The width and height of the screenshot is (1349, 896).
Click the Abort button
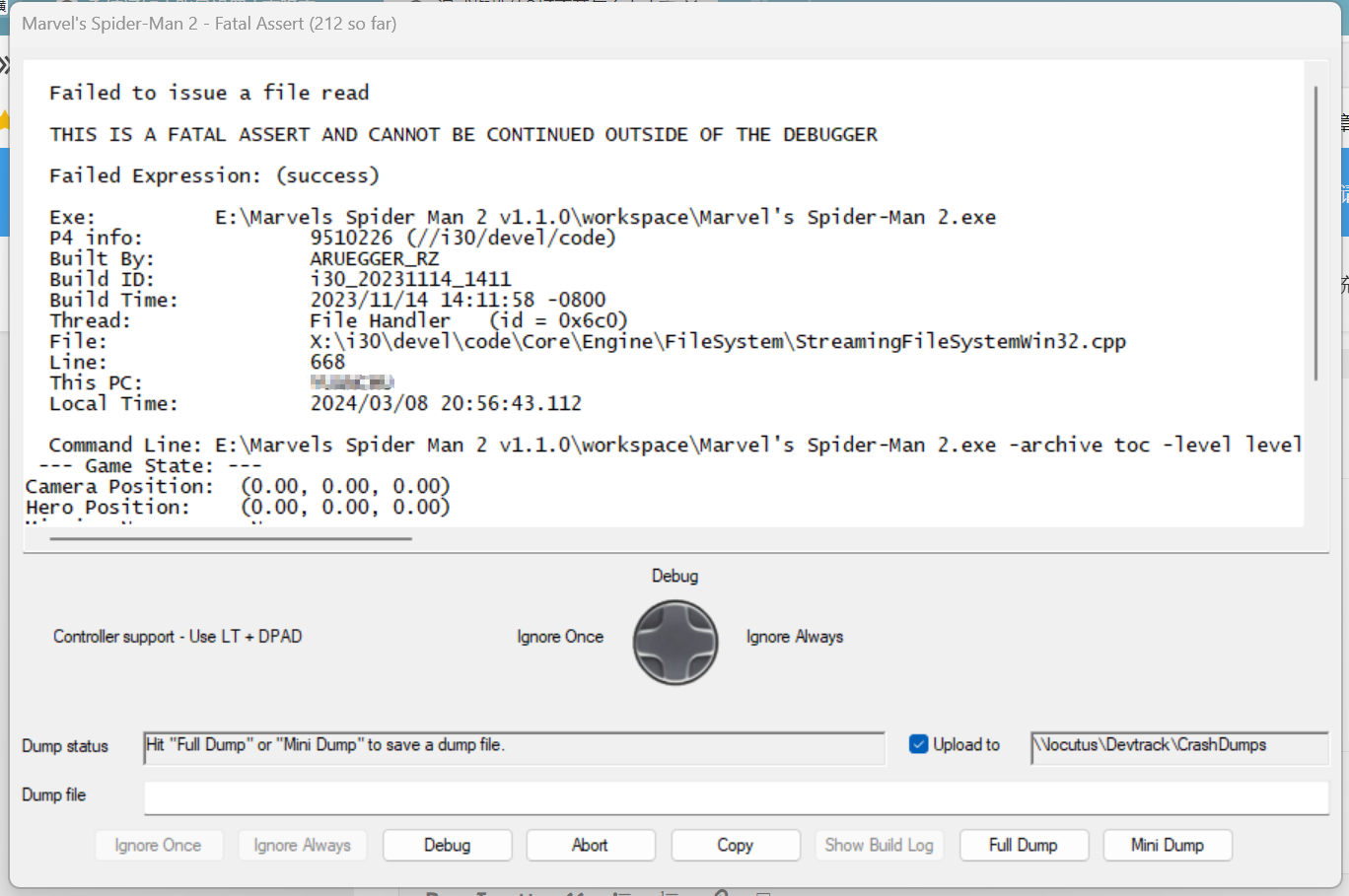click(x=590, y=845)
